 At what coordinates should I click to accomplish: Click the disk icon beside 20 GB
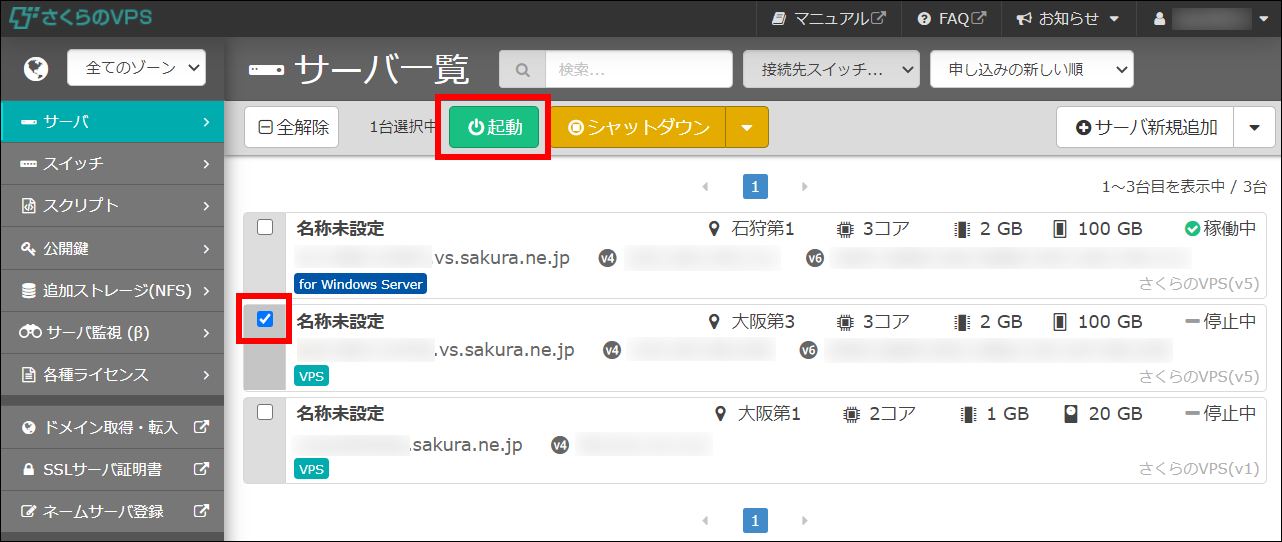point(1071,413)
